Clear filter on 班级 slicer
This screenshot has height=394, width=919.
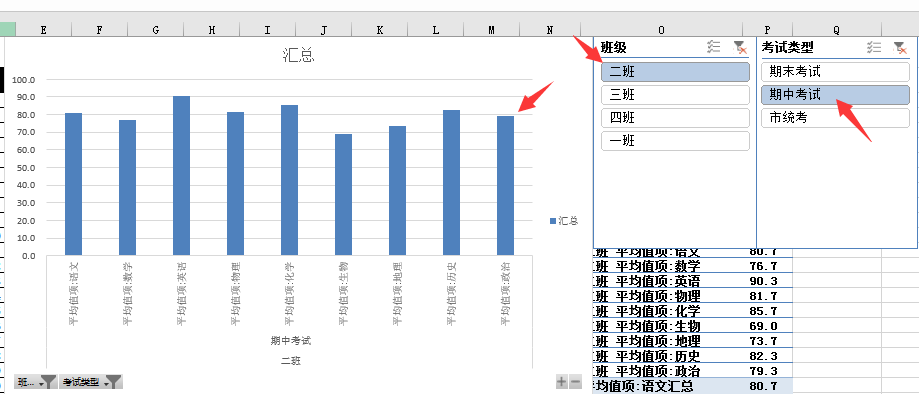[740, 47]
